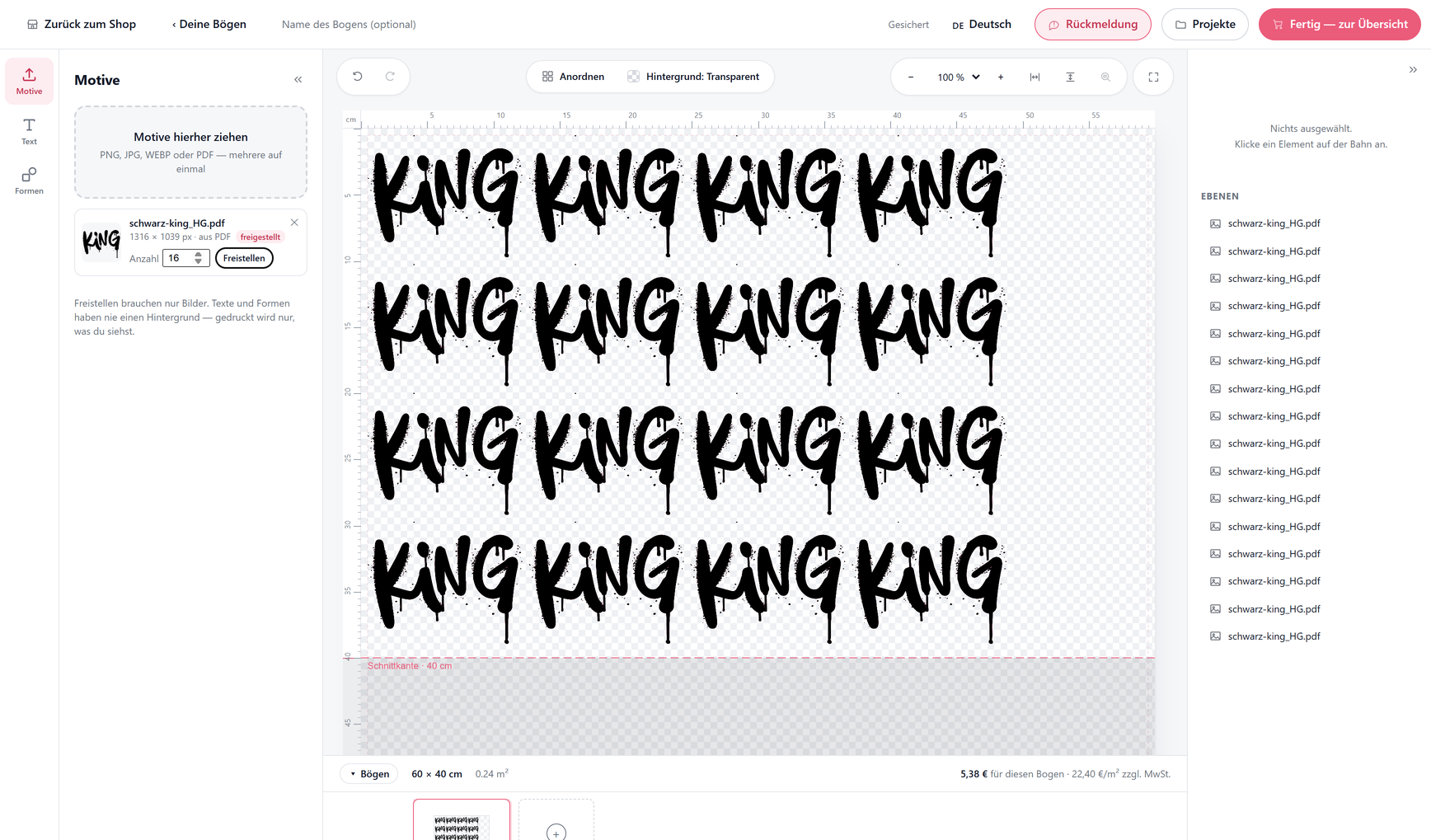Switch language via DE Deutsch
This screenshot has height=840, width=1431.
pyautogui.click(x=981, y=25)
